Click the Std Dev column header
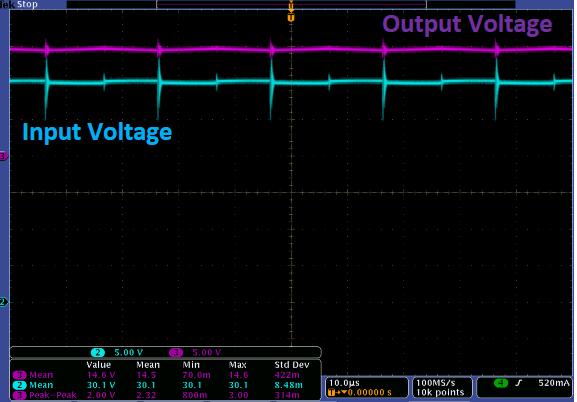 point(292,365)
